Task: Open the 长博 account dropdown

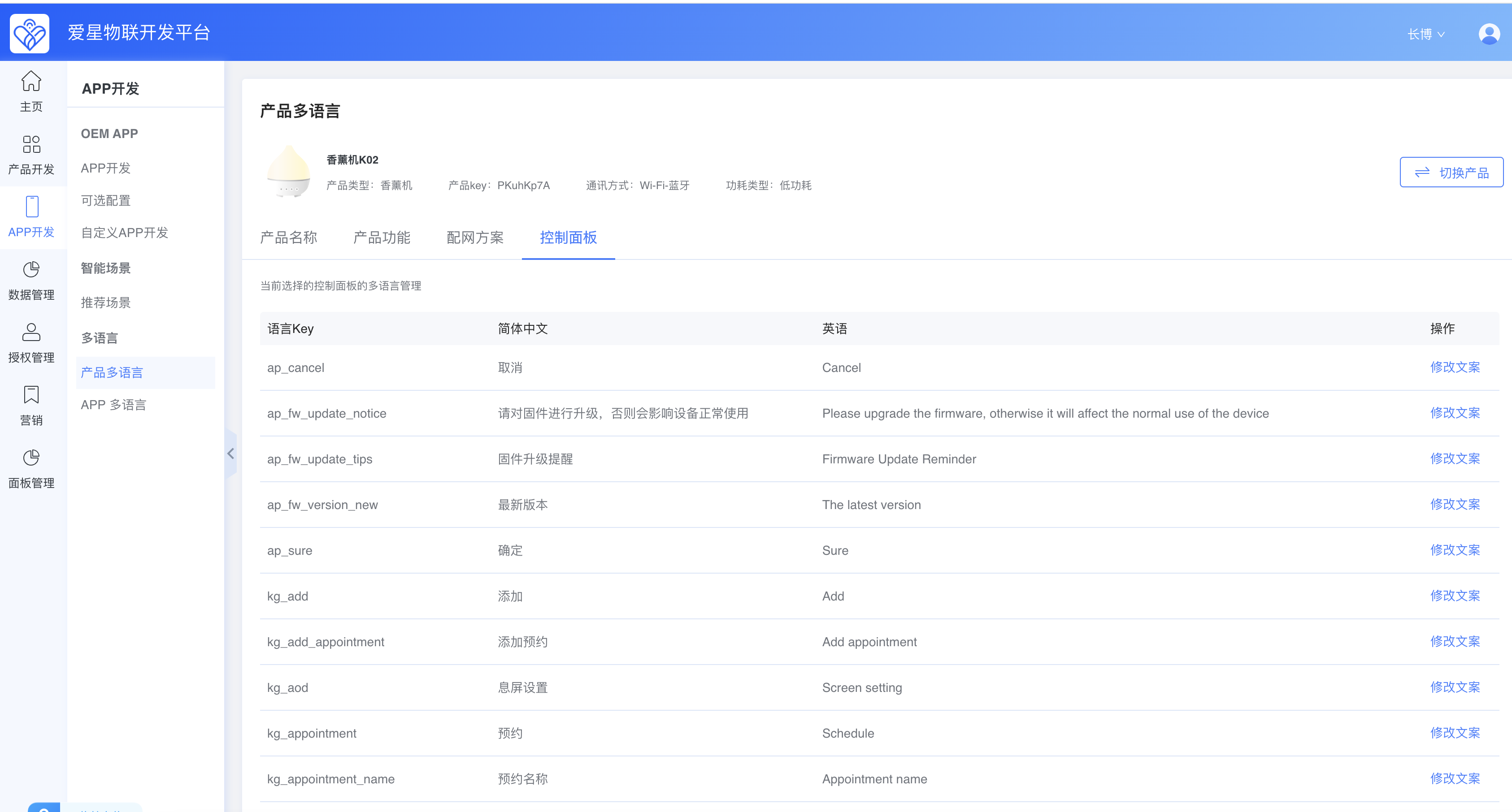Action: pos(1426,34)
